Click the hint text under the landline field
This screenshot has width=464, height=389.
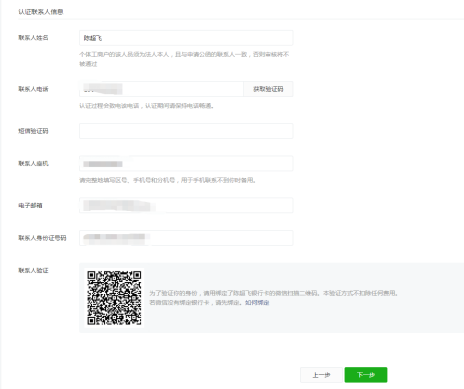pos(167,180)
